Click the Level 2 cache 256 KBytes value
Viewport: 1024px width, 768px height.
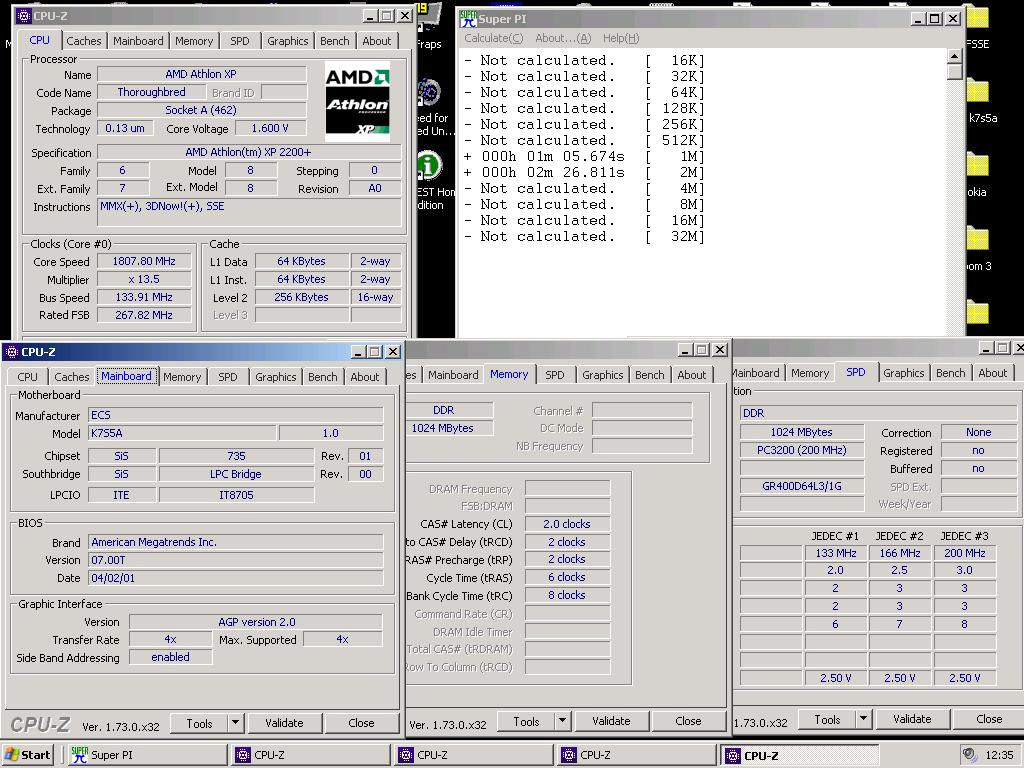pos(301,297)
